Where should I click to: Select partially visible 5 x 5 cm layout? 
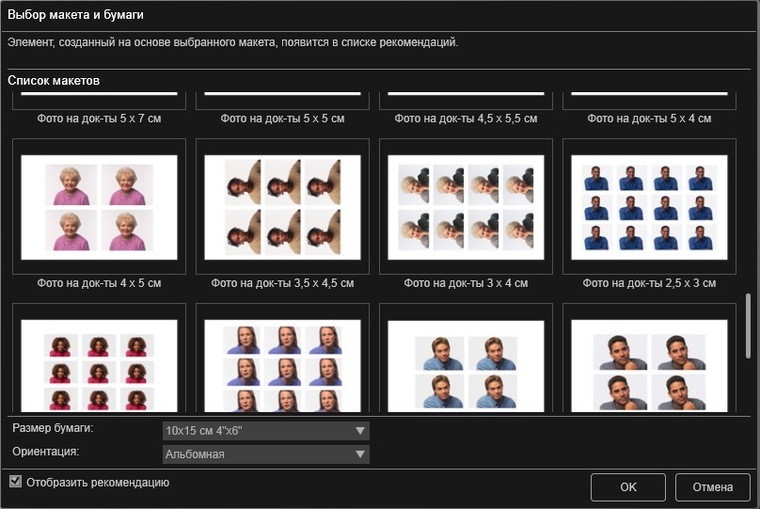point(283,100)
